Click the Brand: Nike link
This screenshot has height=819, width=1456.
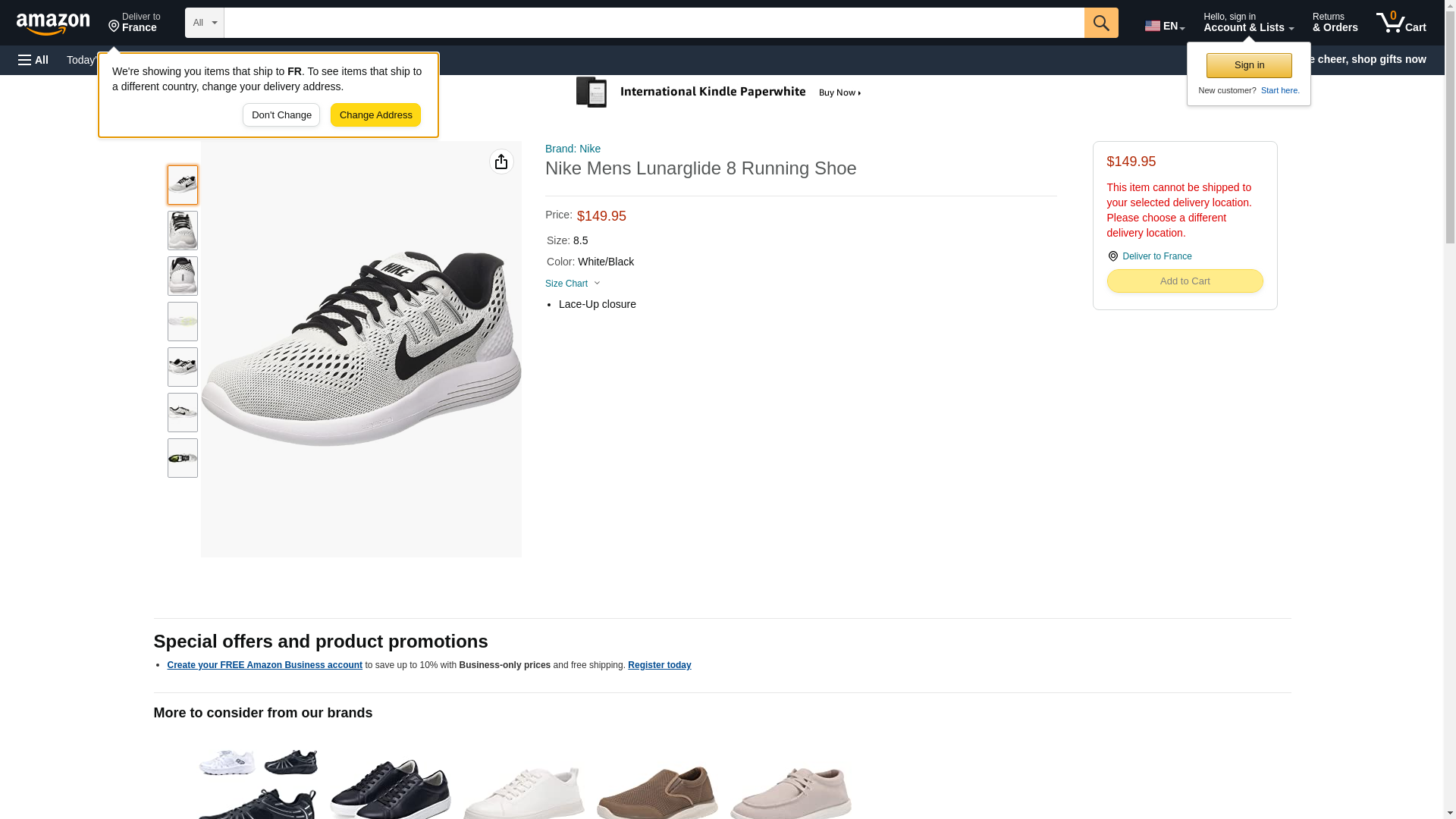(573, 149)
